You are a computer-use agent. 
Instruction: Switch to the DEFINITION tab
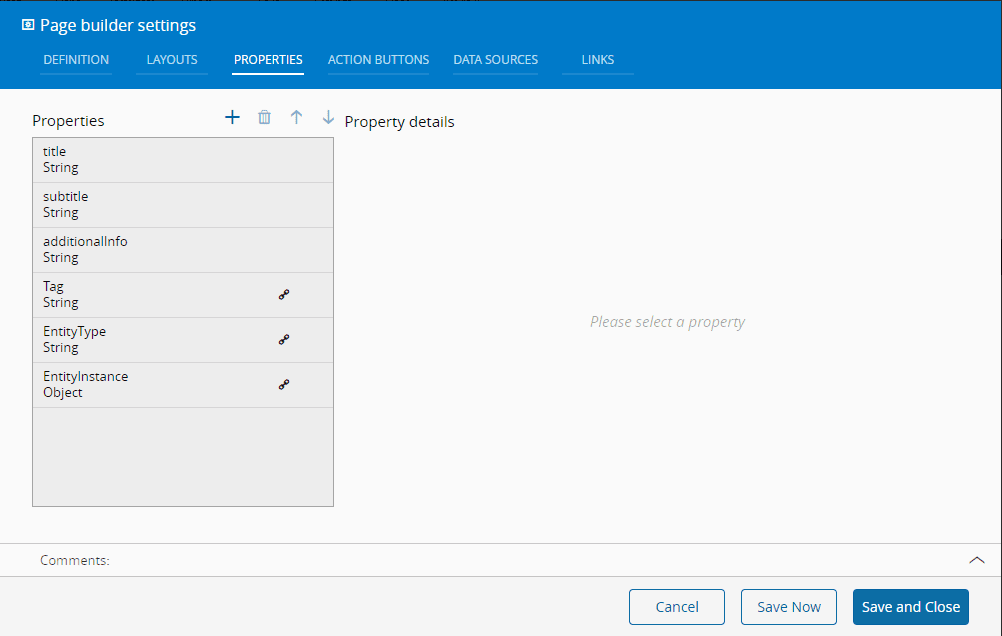point(76,60)
